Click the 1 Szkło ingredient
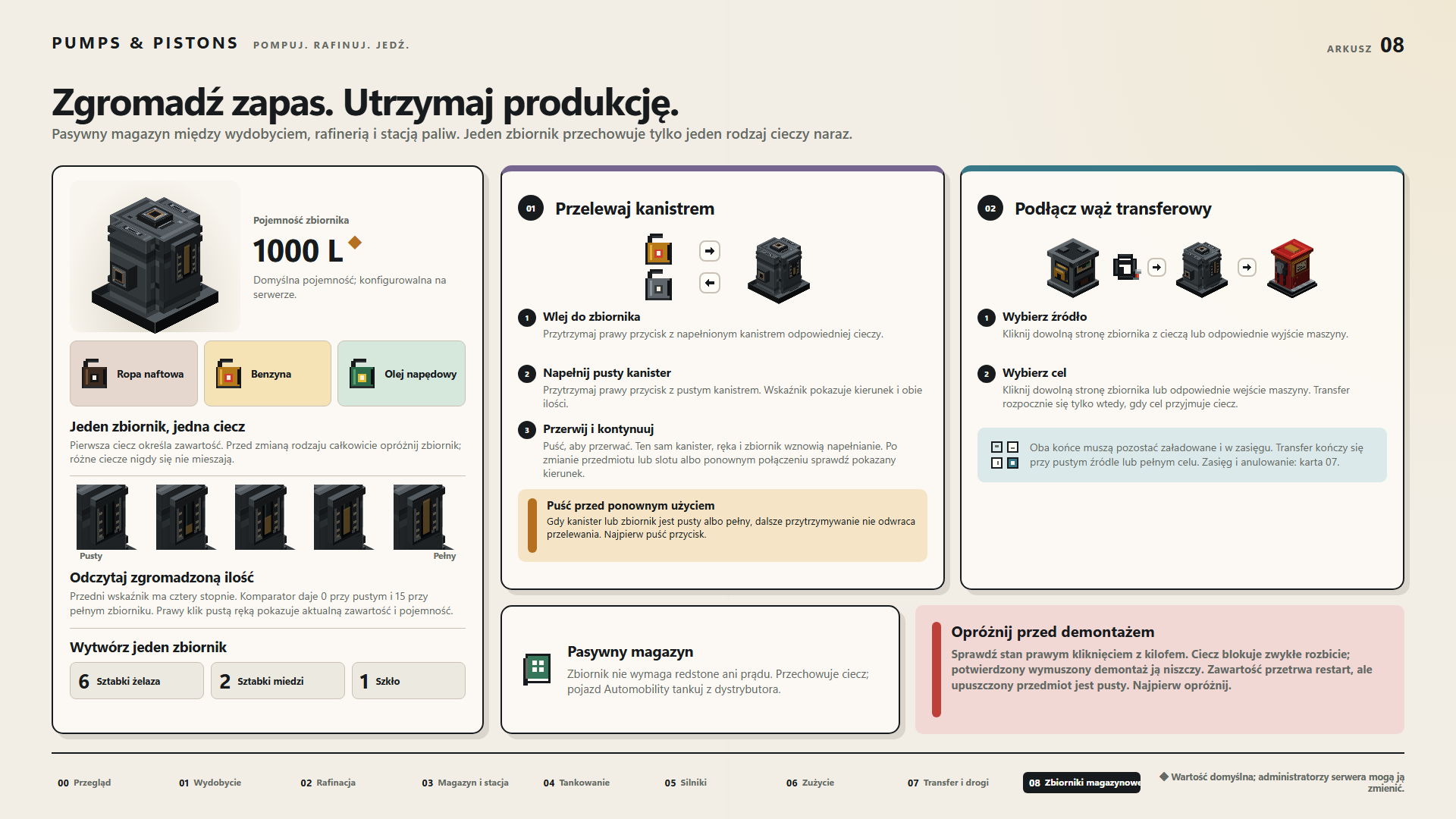1456x819 pixels. [409, 681]
